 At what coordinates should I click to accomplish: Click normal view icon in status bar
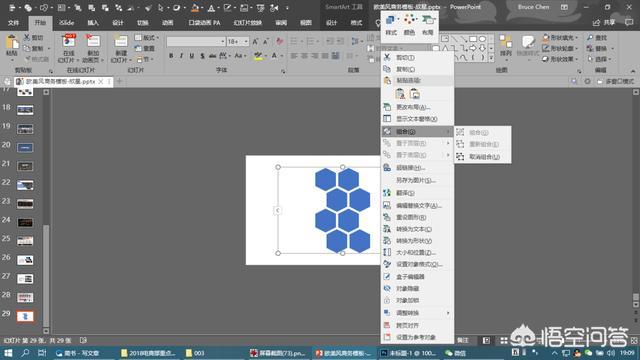487,340
